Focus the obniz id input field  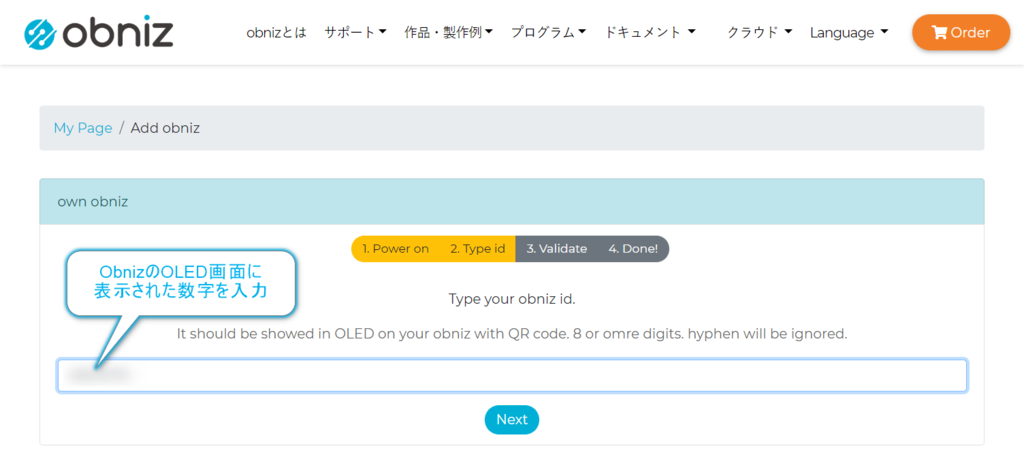click(x=512, y=375)
